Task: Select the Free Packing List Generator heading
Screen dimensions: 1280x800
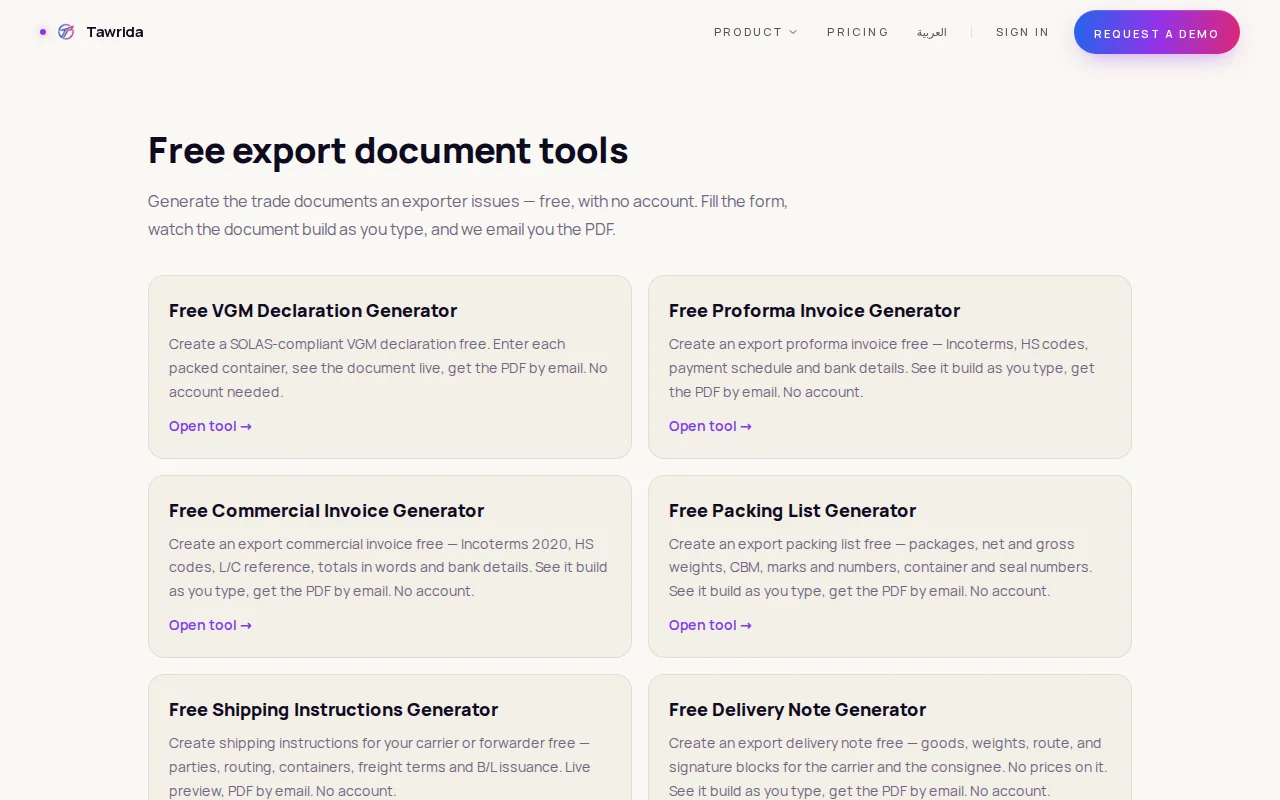Action: coord(792,510)
